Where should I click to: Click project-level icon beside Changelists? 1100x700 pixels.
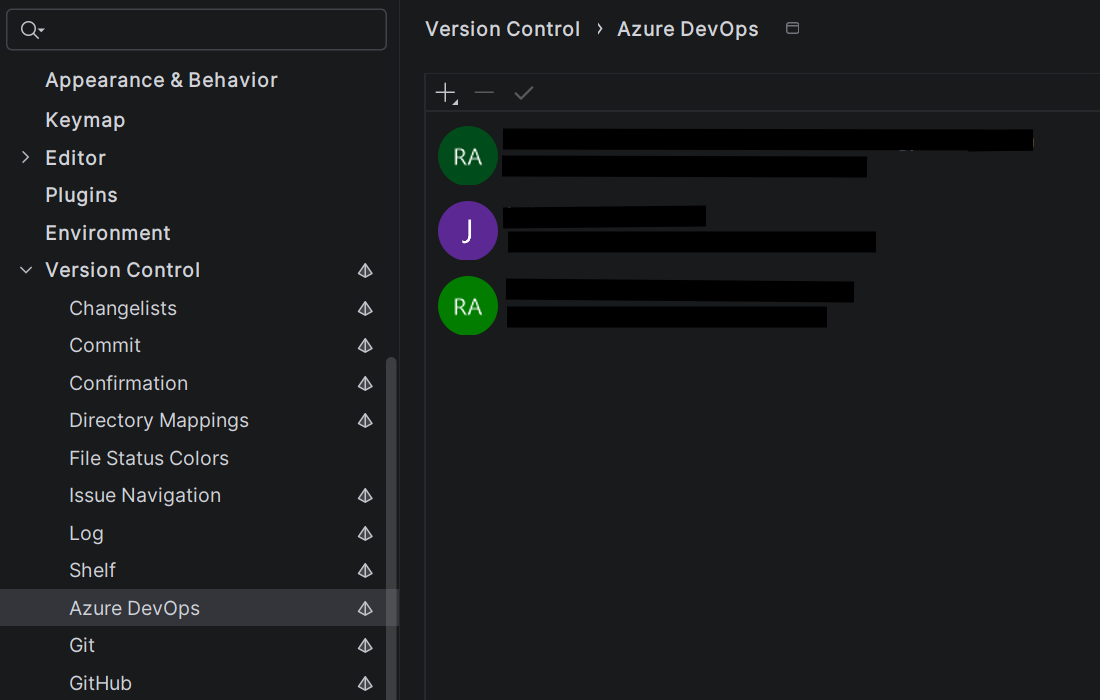[365, 309]
